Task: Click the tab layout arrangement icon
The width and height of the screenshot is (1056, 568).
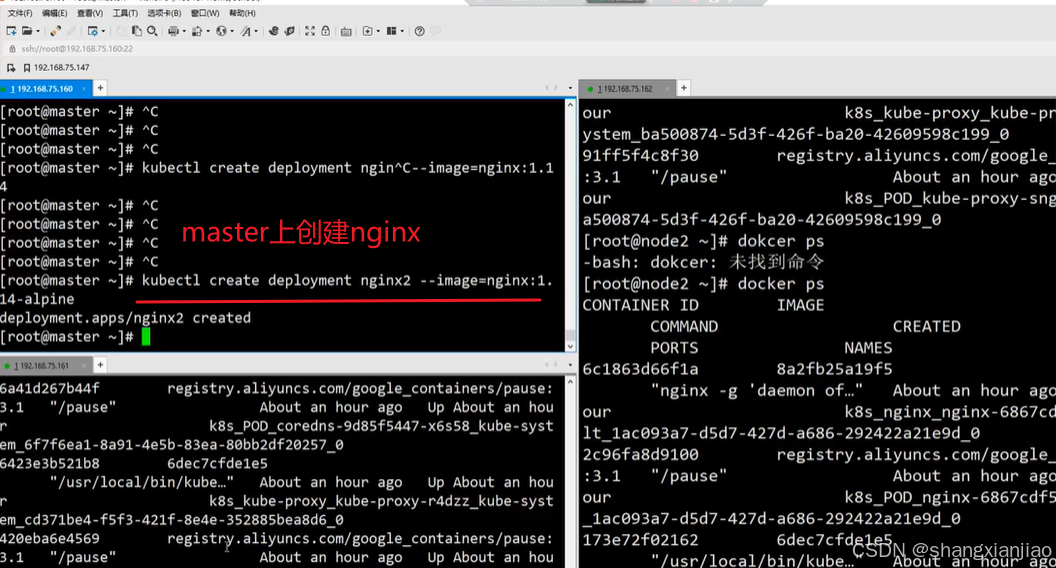Action: [391, 31]
